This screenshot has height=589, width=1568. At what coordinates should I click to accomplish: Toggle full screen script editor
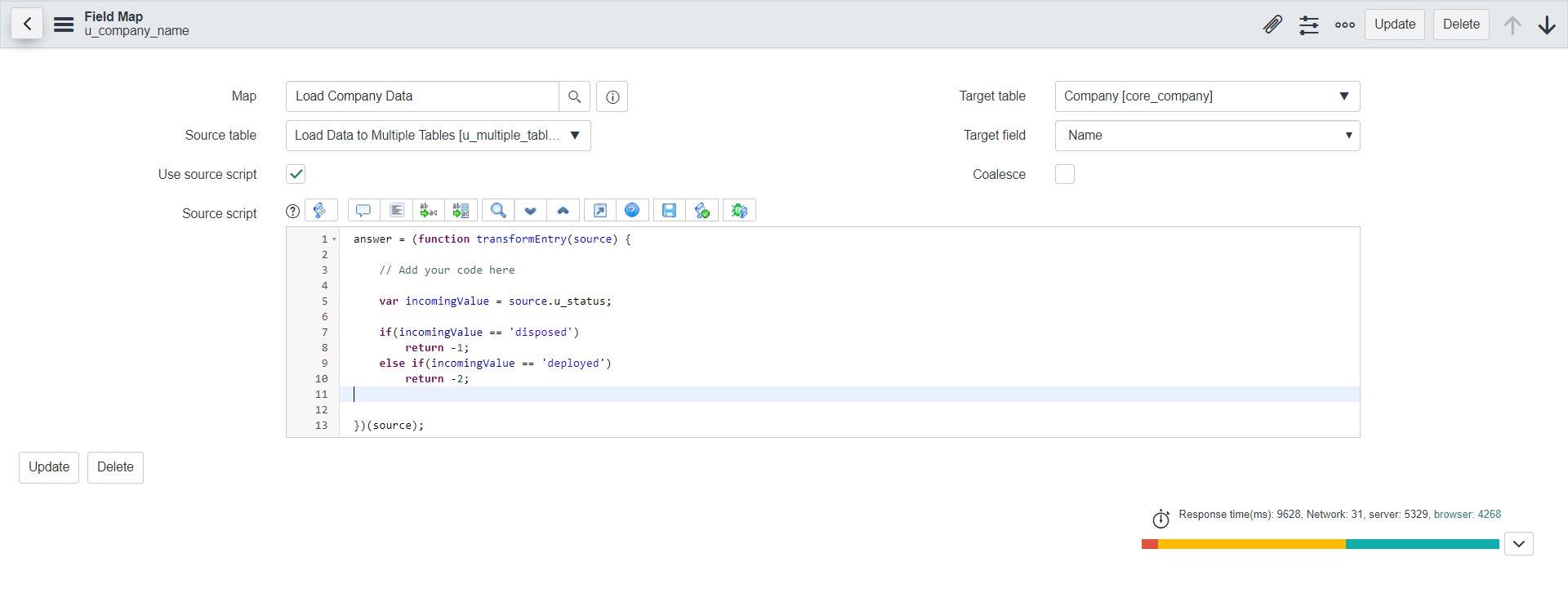click(600, 211)
